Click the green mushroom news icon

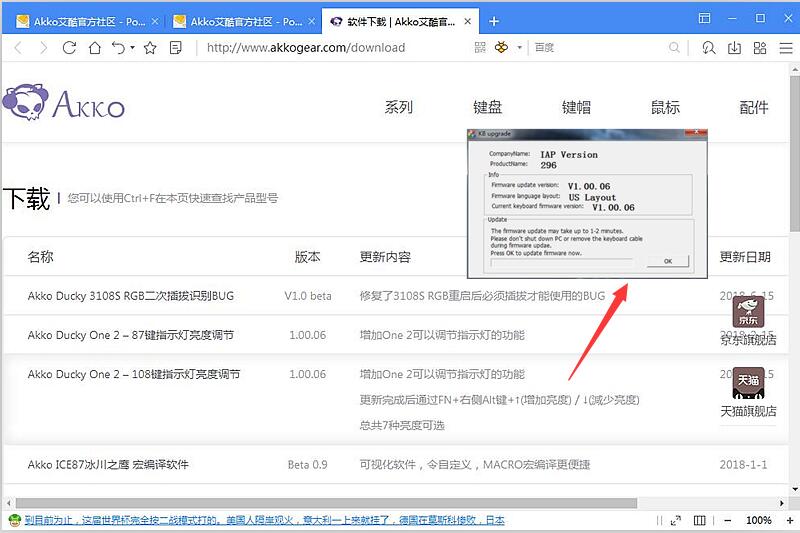pyautogui.click(x=15, y=520)
